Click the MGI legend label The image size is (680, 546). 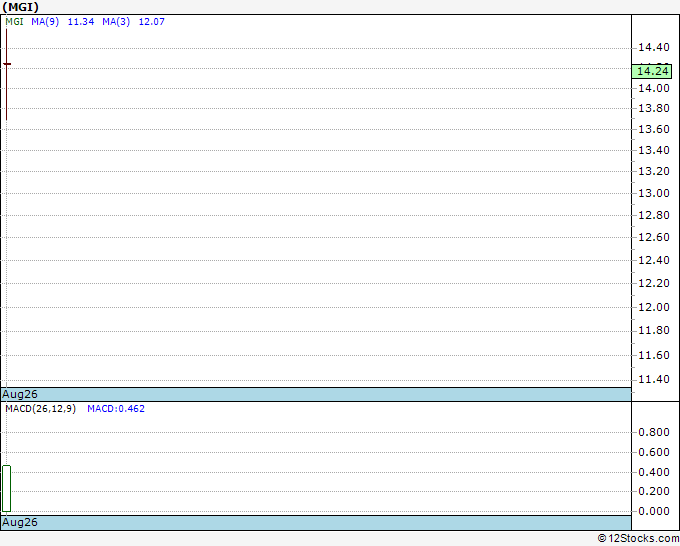[x=14, y=22]
